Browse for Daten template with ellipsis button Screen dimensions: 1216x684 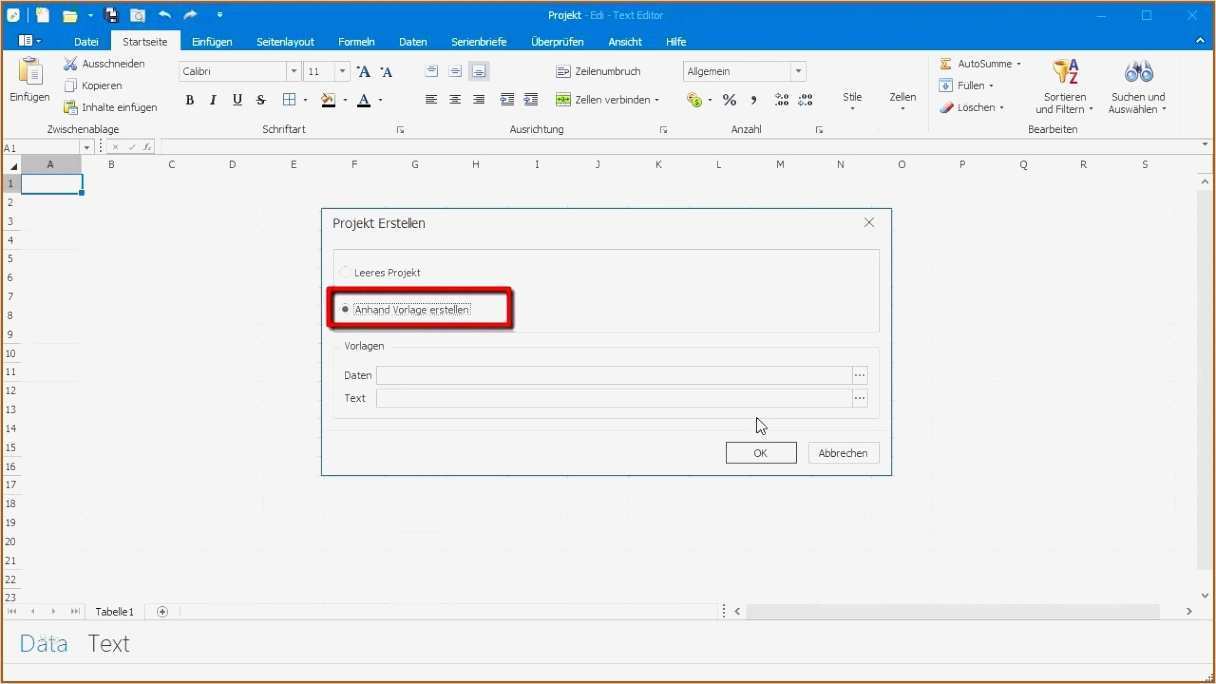point(859,375)
